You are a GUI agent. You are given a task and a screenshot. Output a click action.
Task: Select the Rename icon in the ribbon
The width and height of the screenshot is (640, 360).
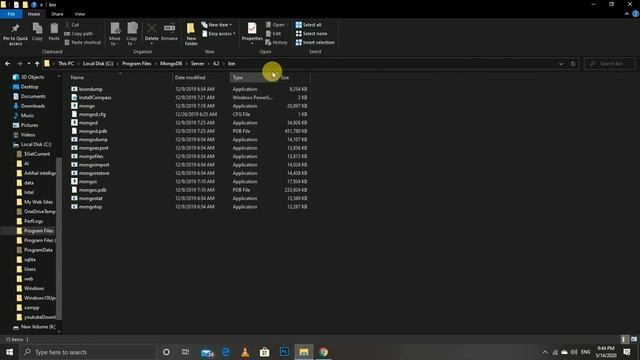tap(169, 32)
